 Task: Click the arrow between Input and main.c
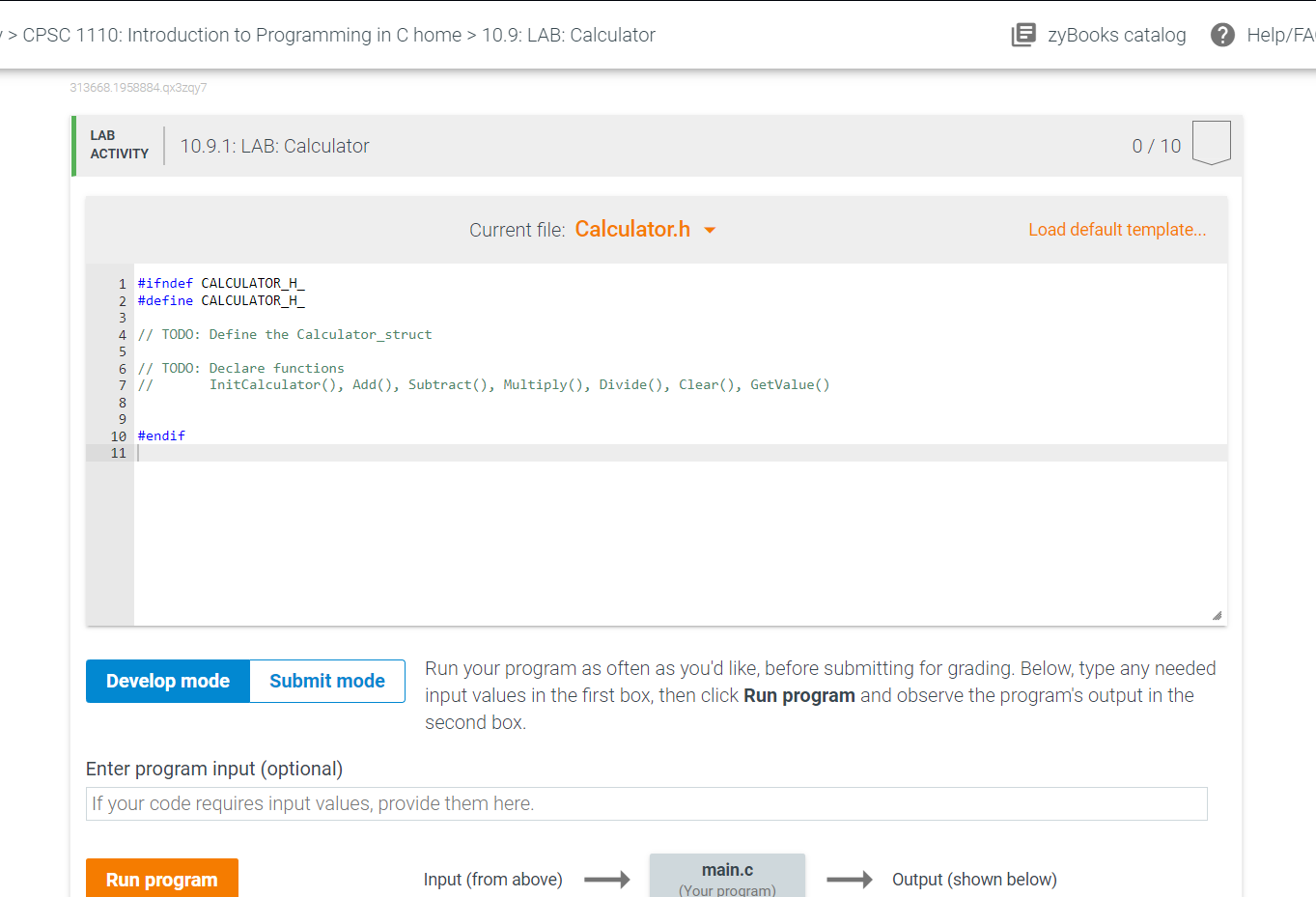point(607,879)
